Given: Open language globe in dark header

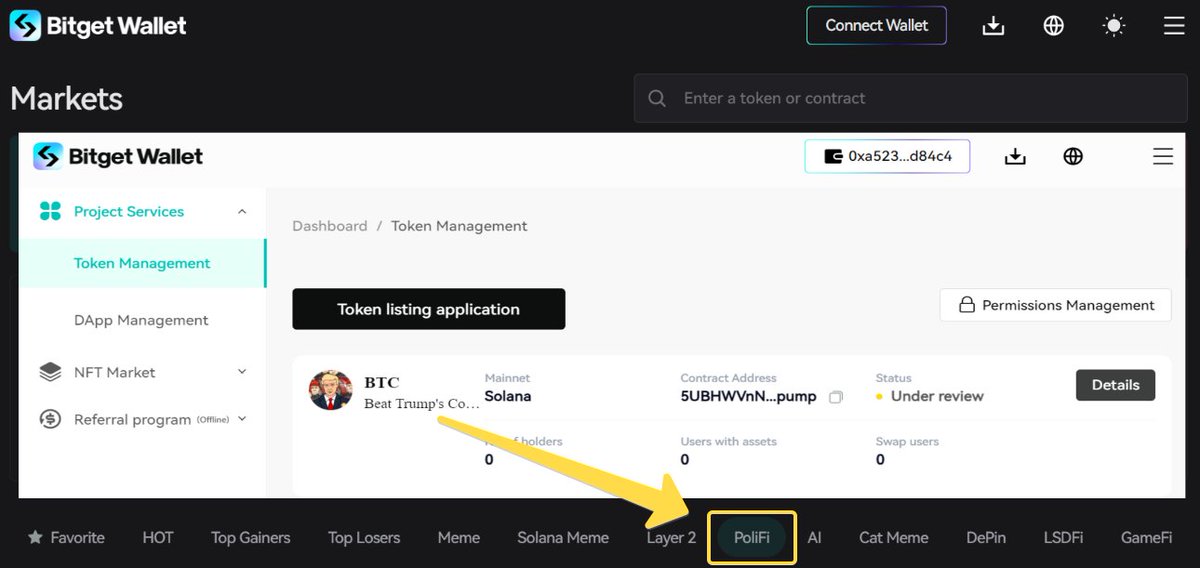Looking at the screenshot, I should tap(1053, 26).
